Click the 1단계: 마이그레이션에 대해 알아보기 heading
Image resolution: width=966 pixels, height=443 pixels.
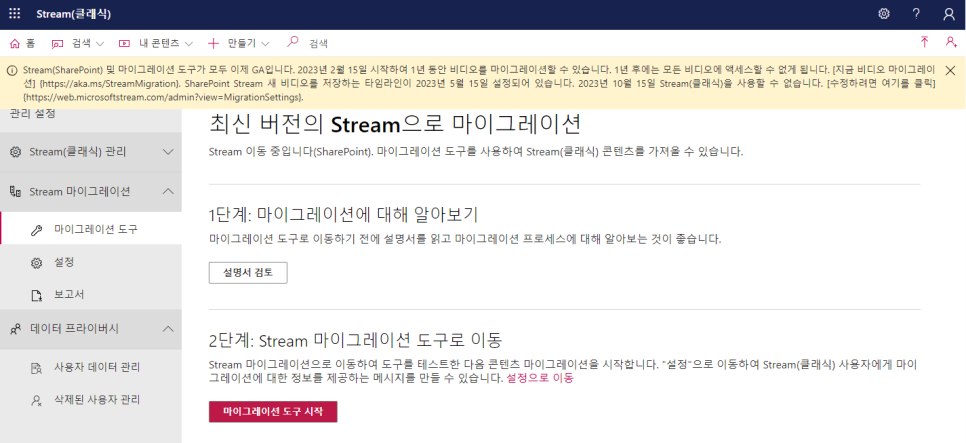tap(344, 214)
